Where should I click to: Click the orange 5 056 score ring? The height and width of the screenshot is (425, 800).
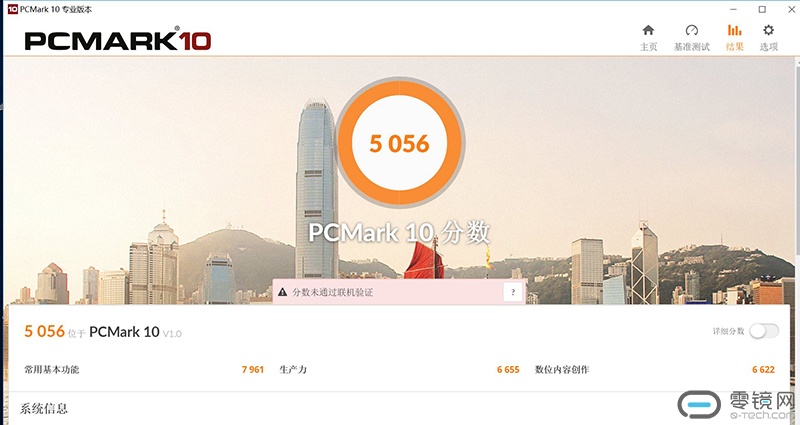pos(399,142)
